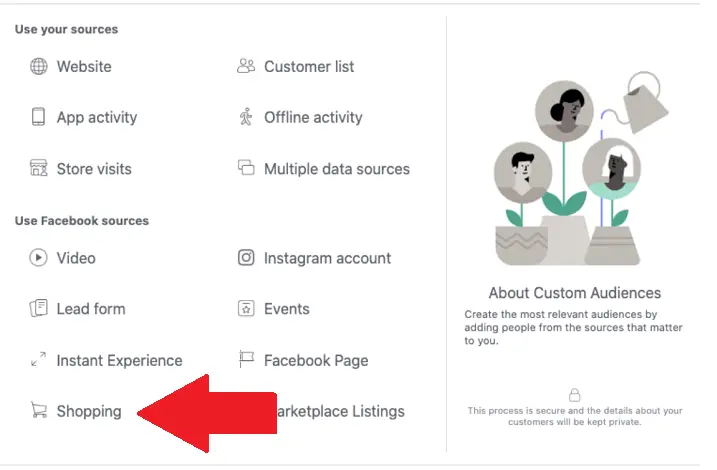Screen dimensions: 717x470
Task: Click the Website globe icon
Action: pos(39,67)
